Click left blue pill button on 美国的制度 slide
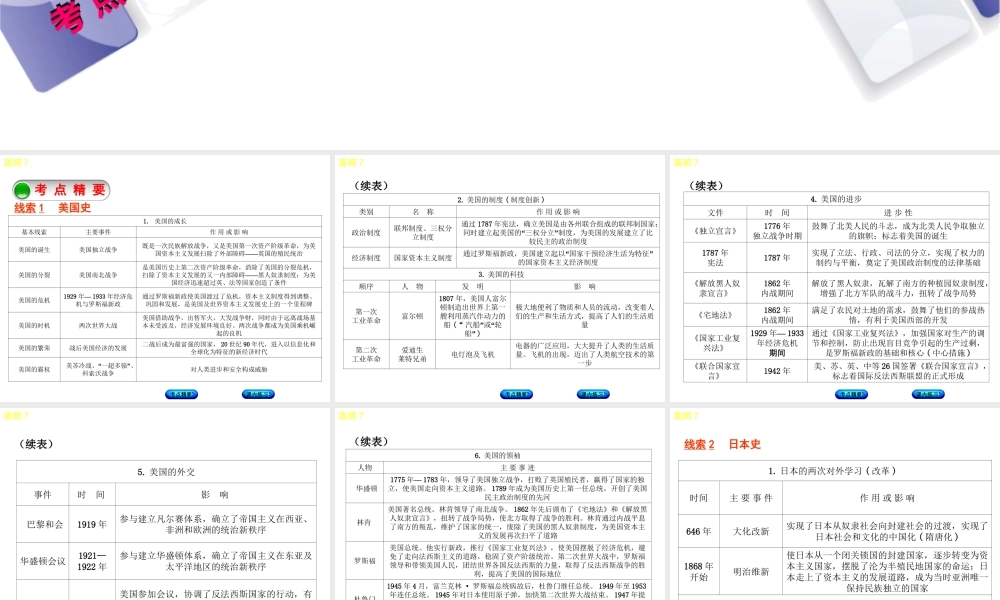Image resolution: width=1000 pixels, height=600 pixels. [x=517, y=394]
